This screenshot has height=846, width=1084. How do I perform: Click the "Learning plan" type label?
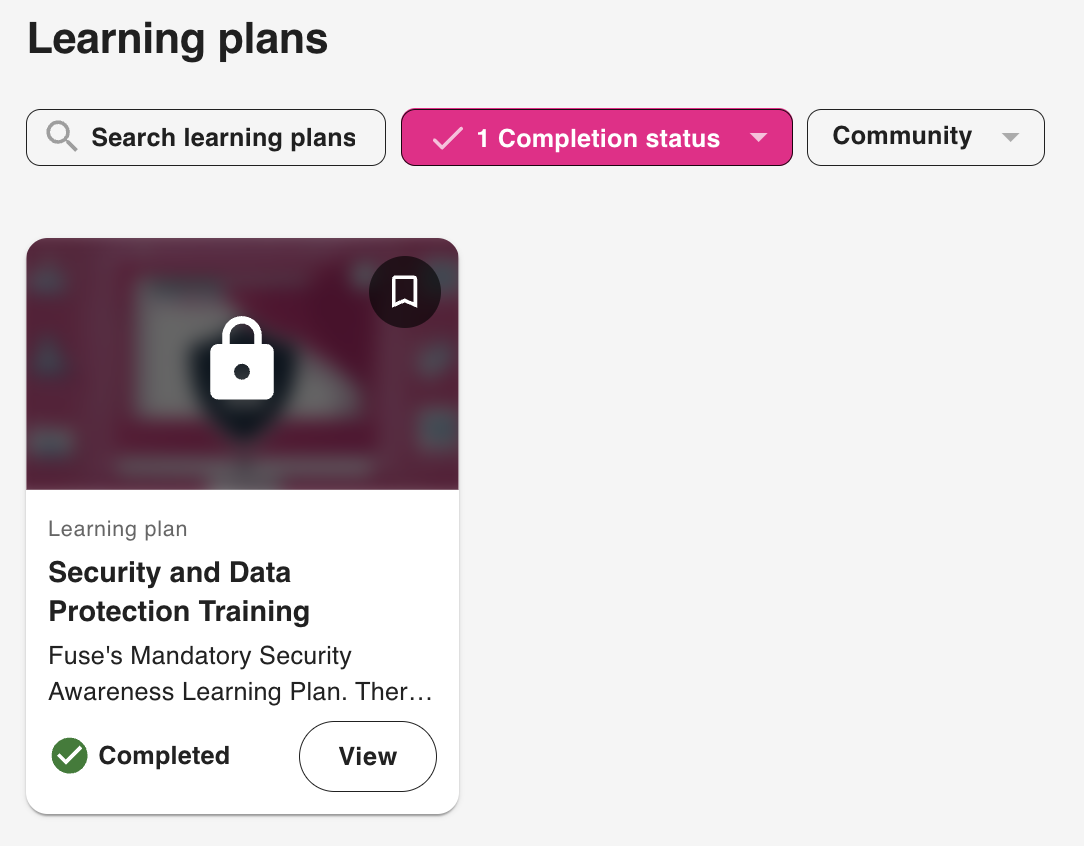coord(118,529)
